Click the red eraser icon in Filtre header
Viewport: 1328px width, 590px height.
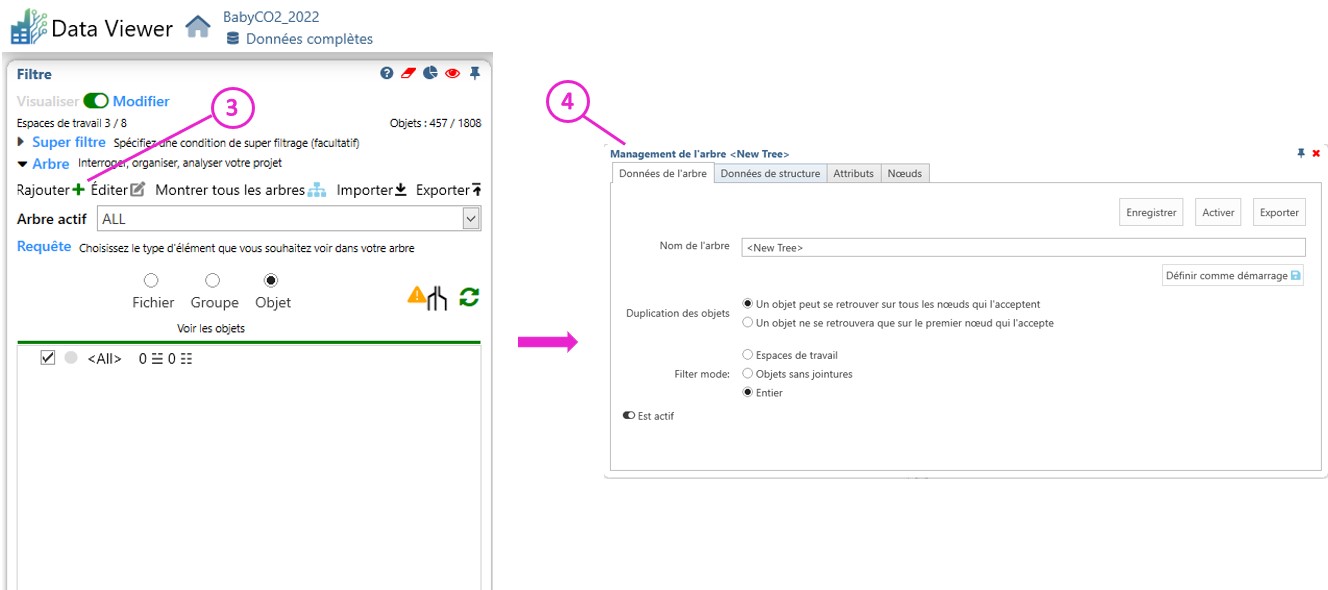coord(408,73)
